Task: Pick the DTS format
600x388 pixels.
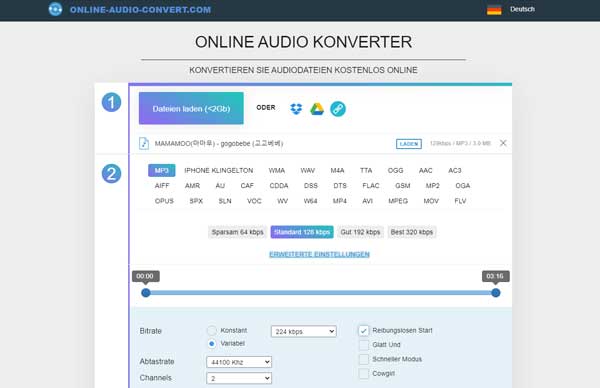Action: [x=340, y=186]
